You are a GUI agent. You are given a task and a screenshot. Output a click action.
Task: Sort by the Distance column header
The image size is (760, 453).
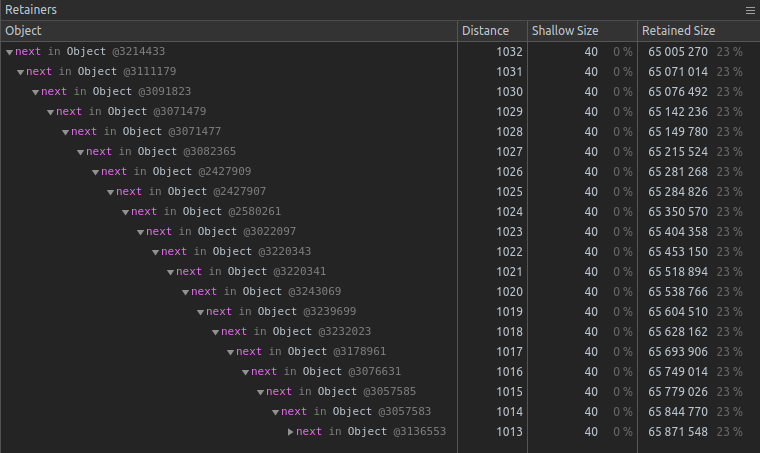pos(492,31)
